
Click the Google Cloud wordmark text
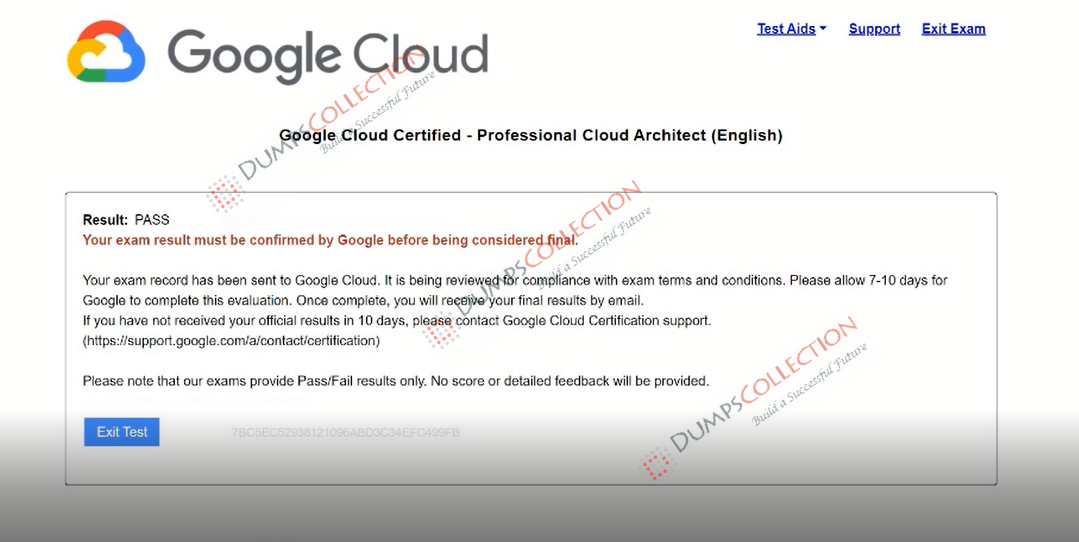[x=328, y=55]
